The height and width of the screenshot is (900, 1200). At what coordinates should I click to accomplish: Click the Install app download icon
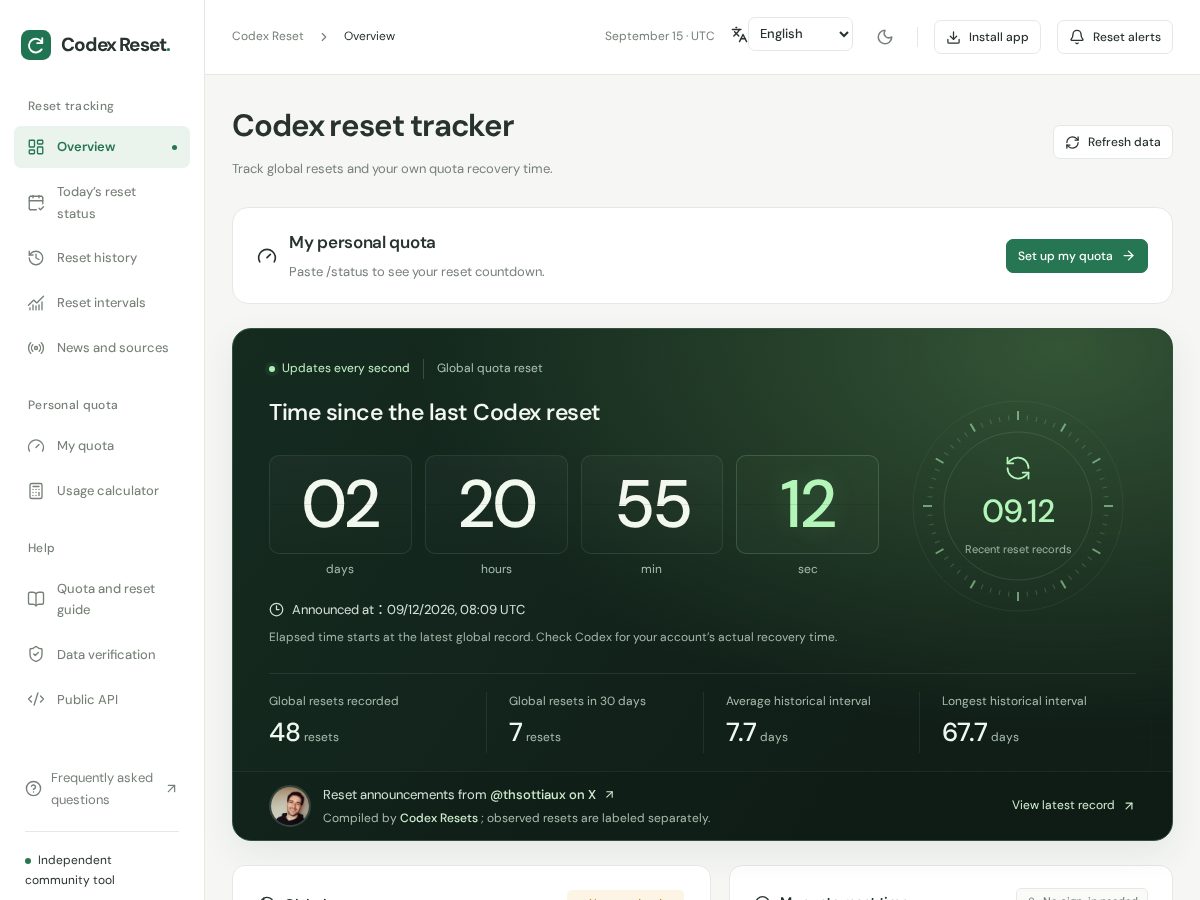coord(953,37)
